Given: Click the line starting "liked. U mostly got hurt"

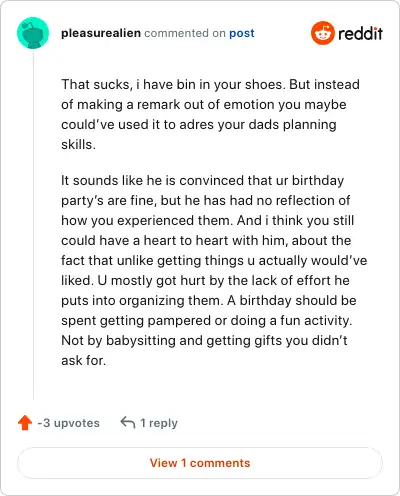Looking at the screenshot, I should [x=205, y=280].
